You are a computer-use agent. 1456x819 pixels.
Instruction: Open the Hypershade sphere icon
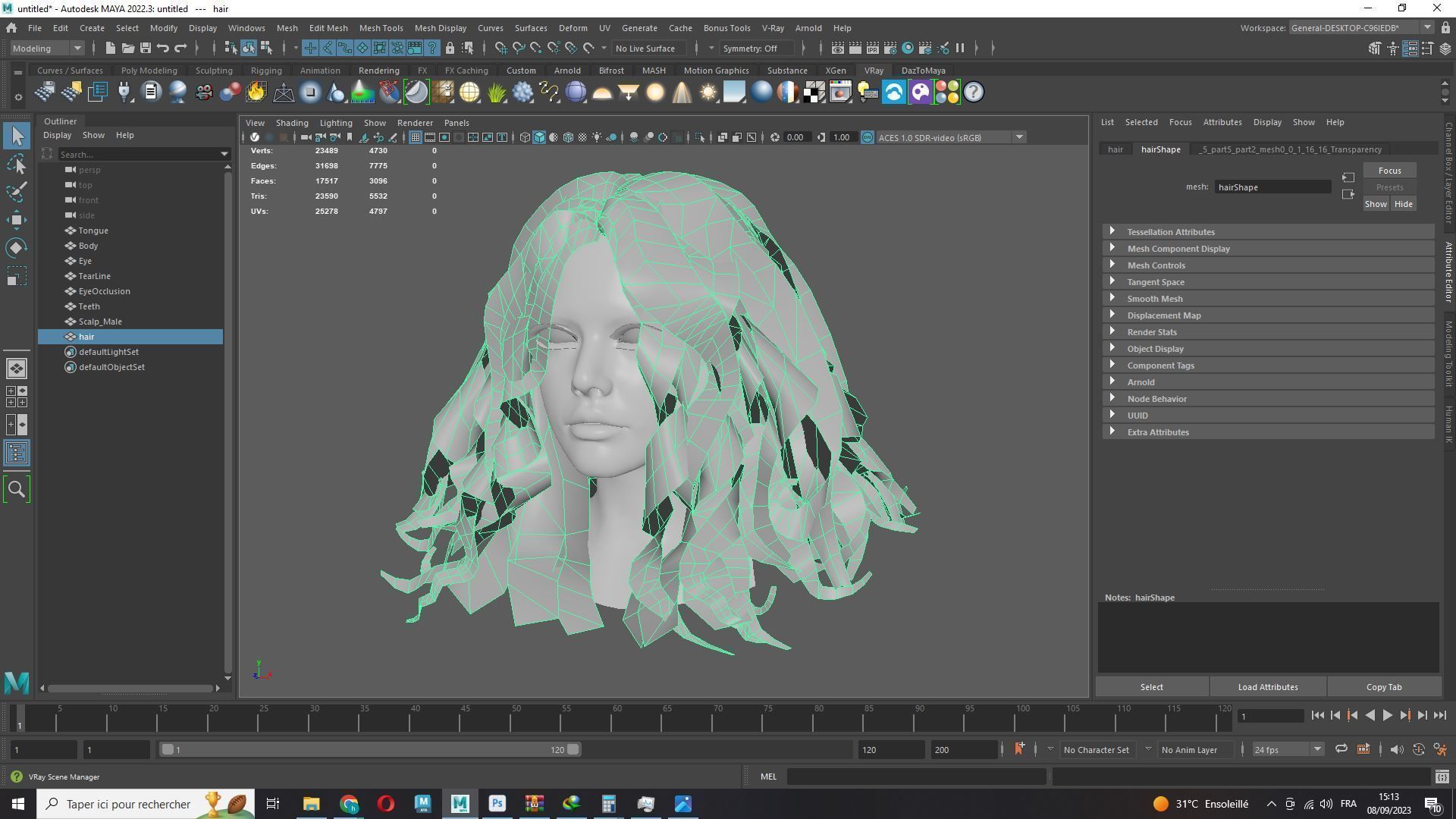[x=908, y=49]
